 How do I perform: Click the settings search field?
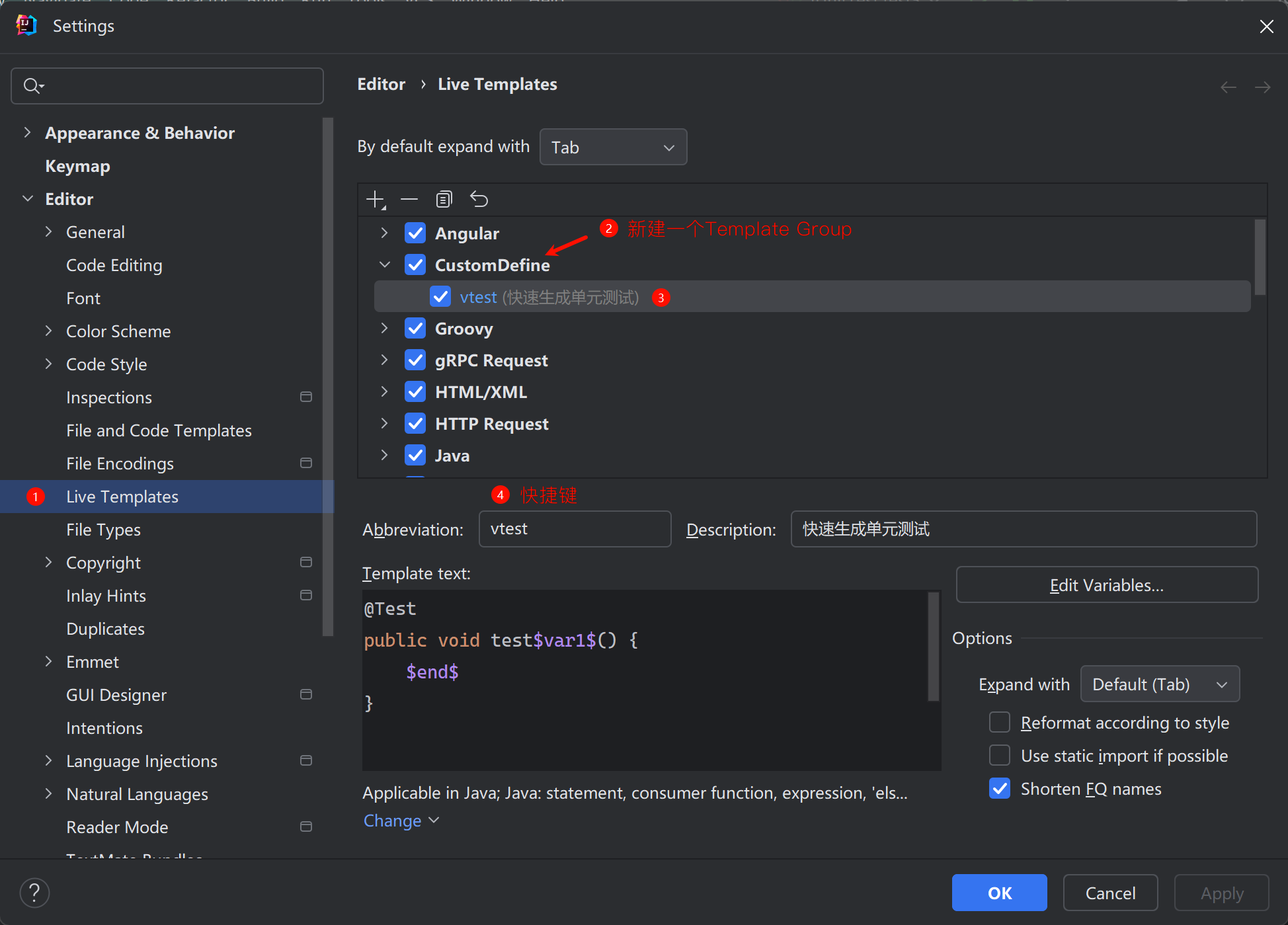(x=167, y=86)
